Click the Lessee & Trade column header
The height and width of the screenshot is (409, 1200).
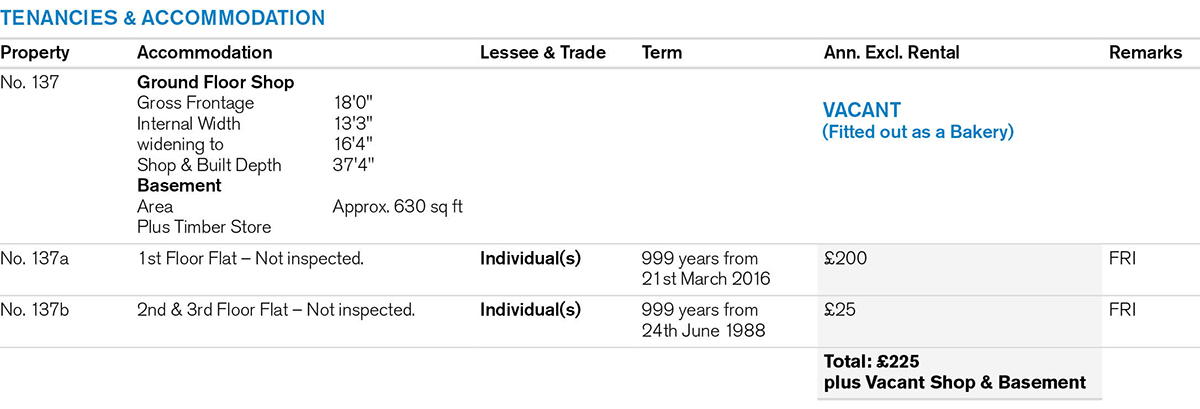pyautogui.click(x=543, y=53)
